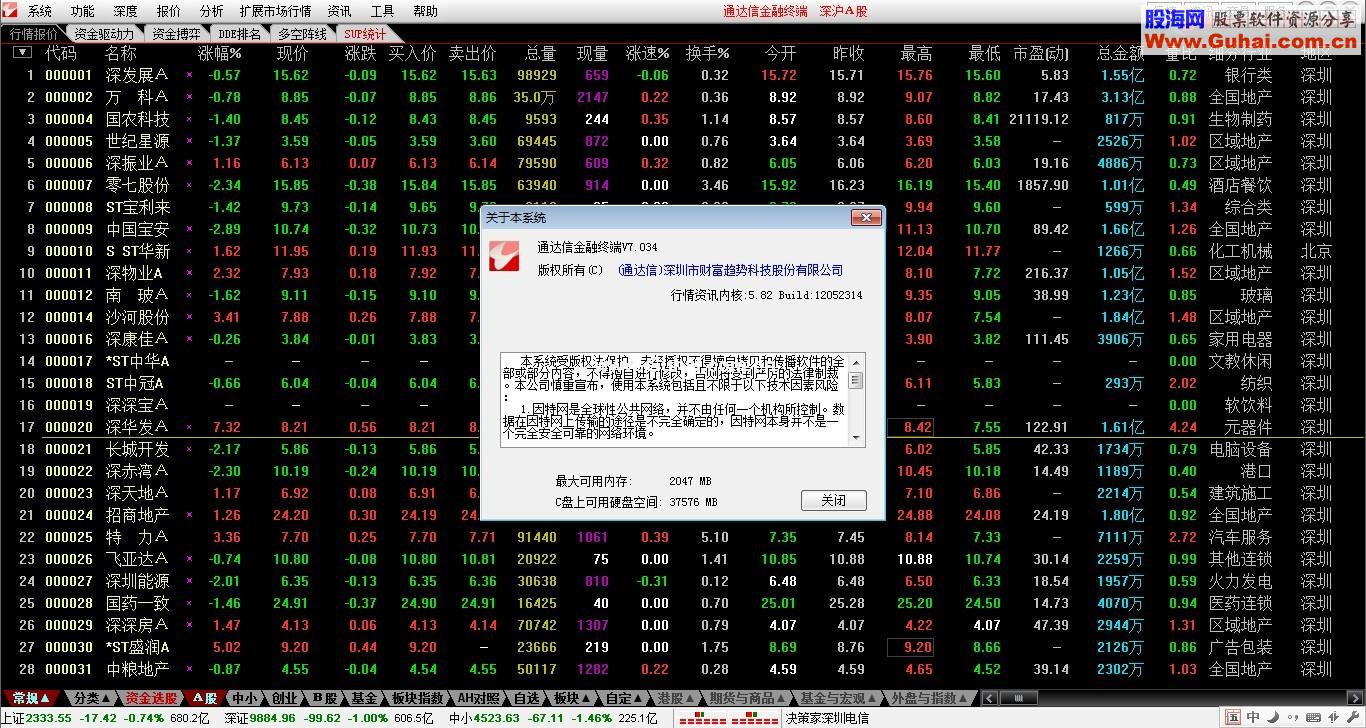Sort by the 市盈(动) column header
The image size is (1366, 728).
pos(1040,53)
